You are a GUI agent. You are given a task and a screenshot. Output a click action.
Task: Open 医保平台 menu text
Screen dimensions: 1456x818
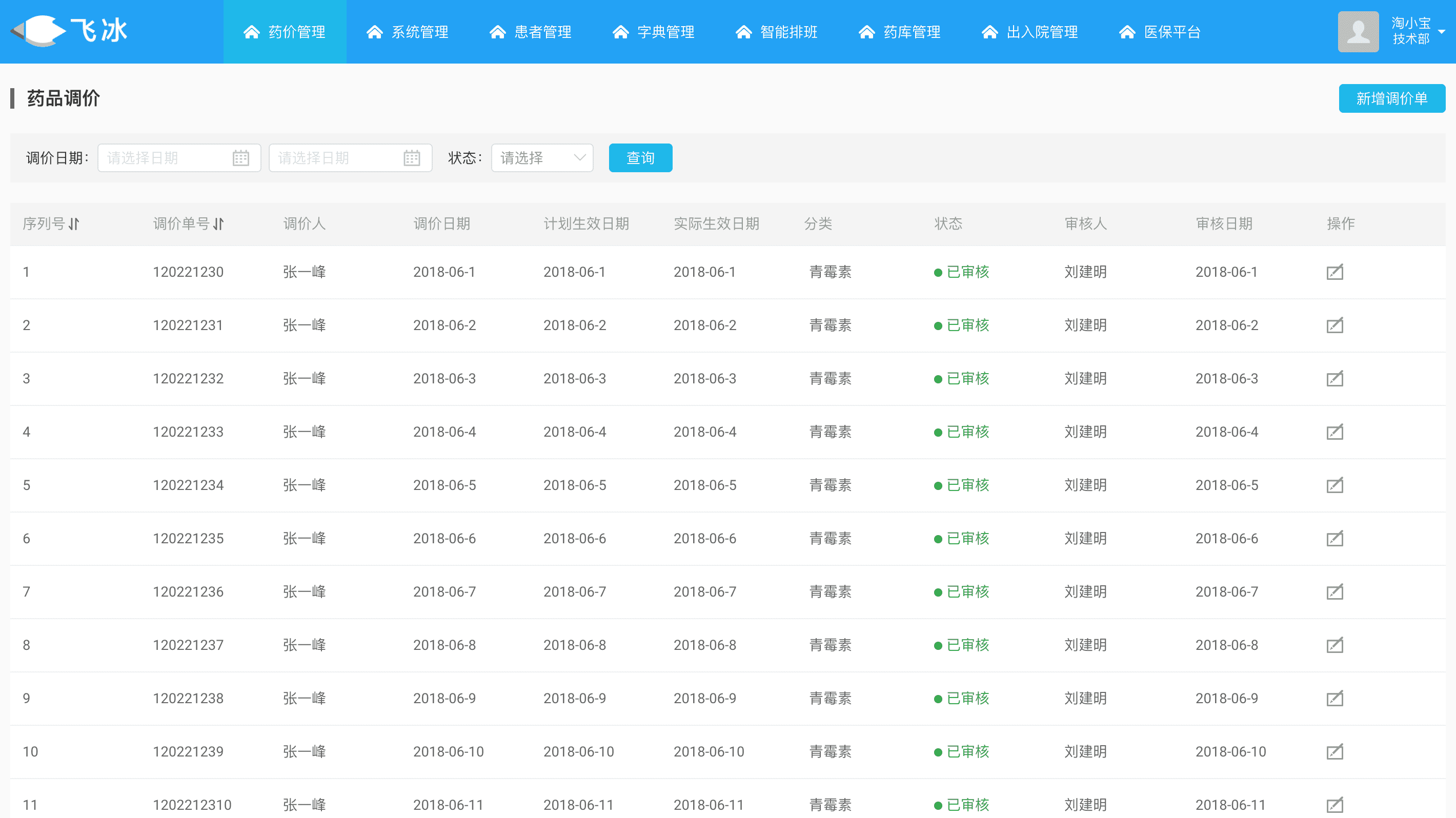(1172, 32)
